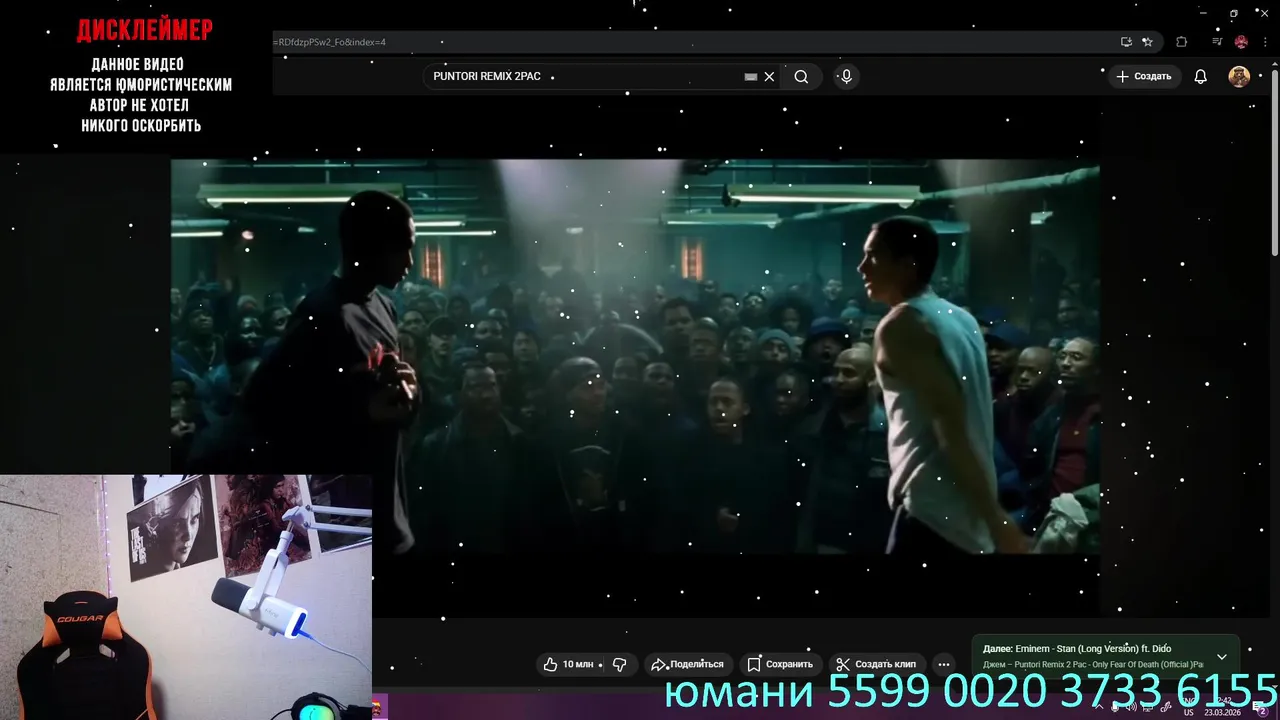Open the notifications bell
The height and width of the screenshot is (720, 1280).
coord(1201,77)
